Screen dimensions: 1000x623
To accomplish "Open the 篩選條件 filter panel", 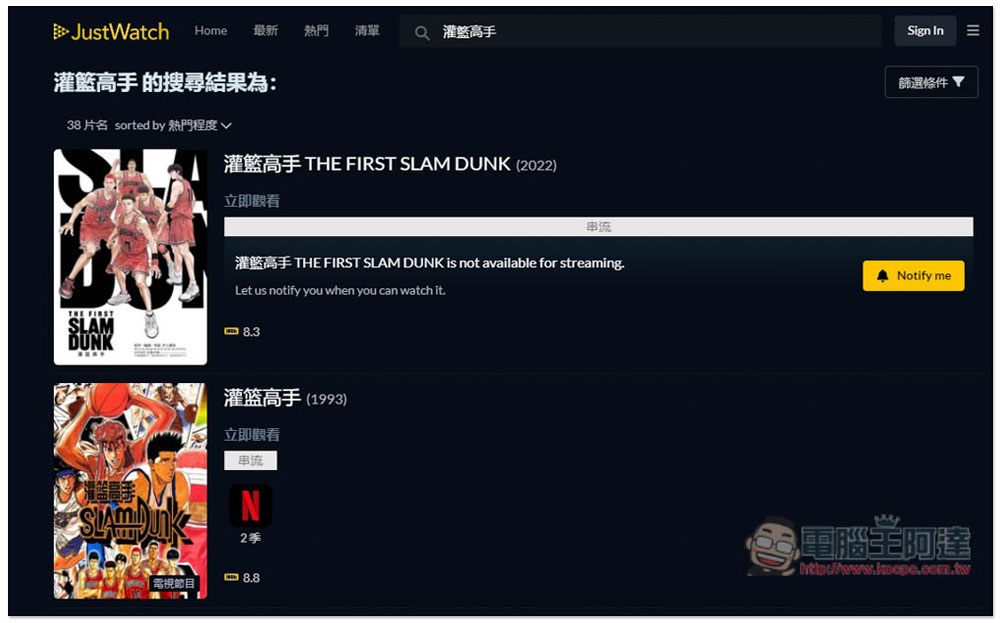I will [x=931, y=82].
